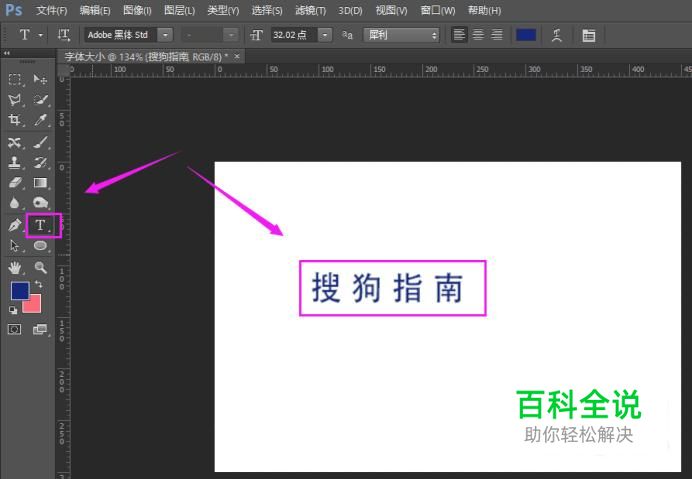692x479 pixels.
Task: Select the Blur tool
Action: tap(15, 203)
